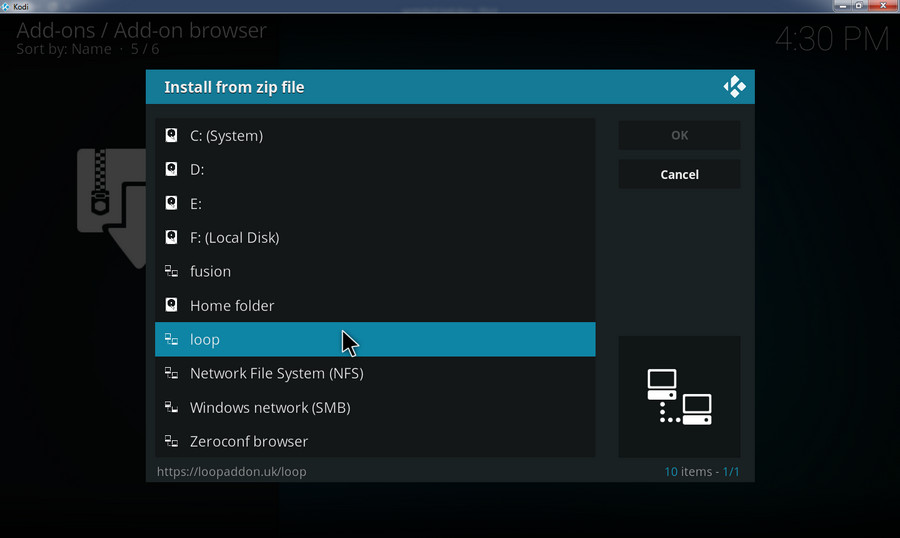
Task: Open the Home folder entry
Action: click(x=375, y=305)
